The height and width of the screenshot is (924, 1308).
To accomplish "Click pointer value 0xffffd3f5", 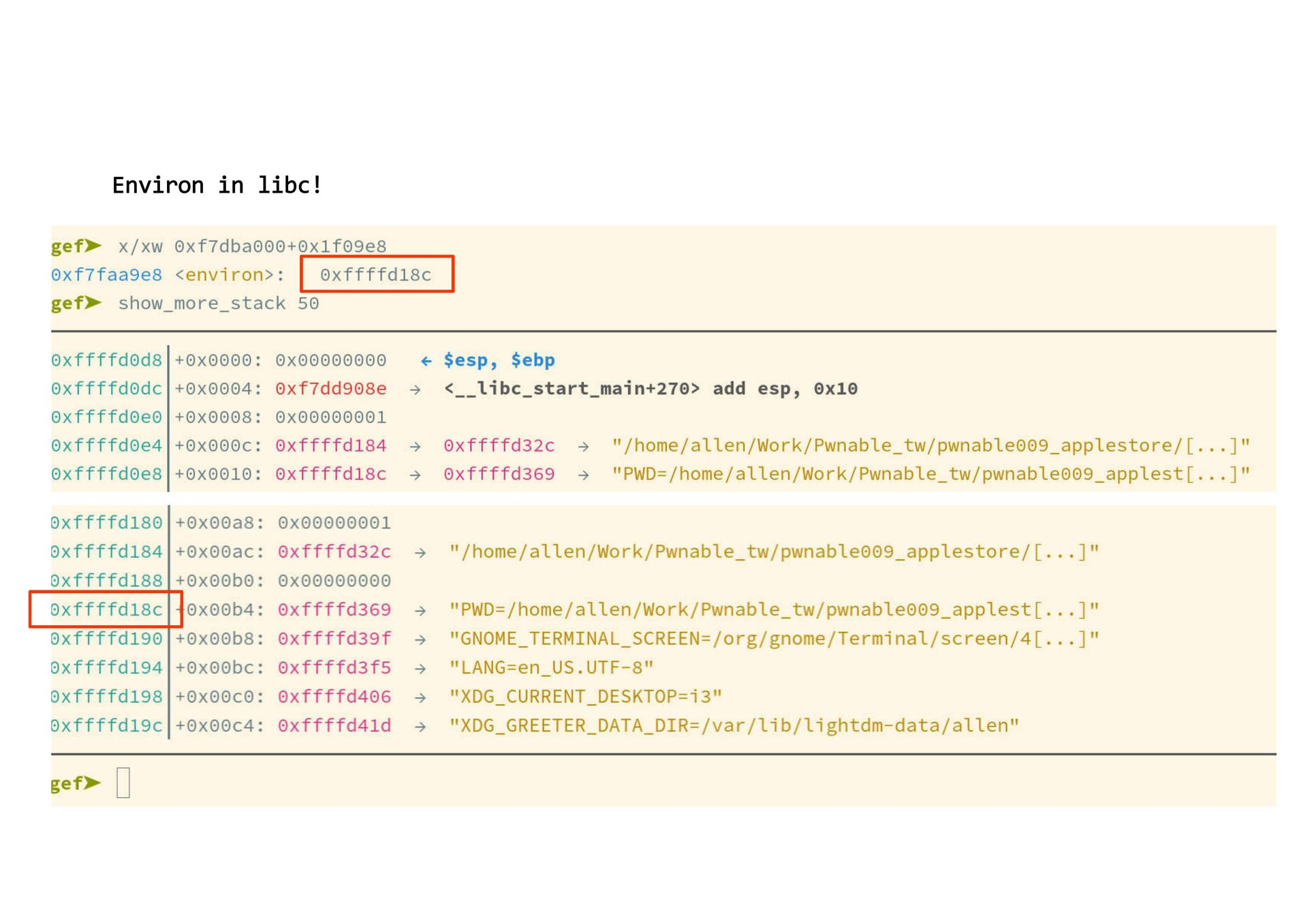I will click(334, 667).
